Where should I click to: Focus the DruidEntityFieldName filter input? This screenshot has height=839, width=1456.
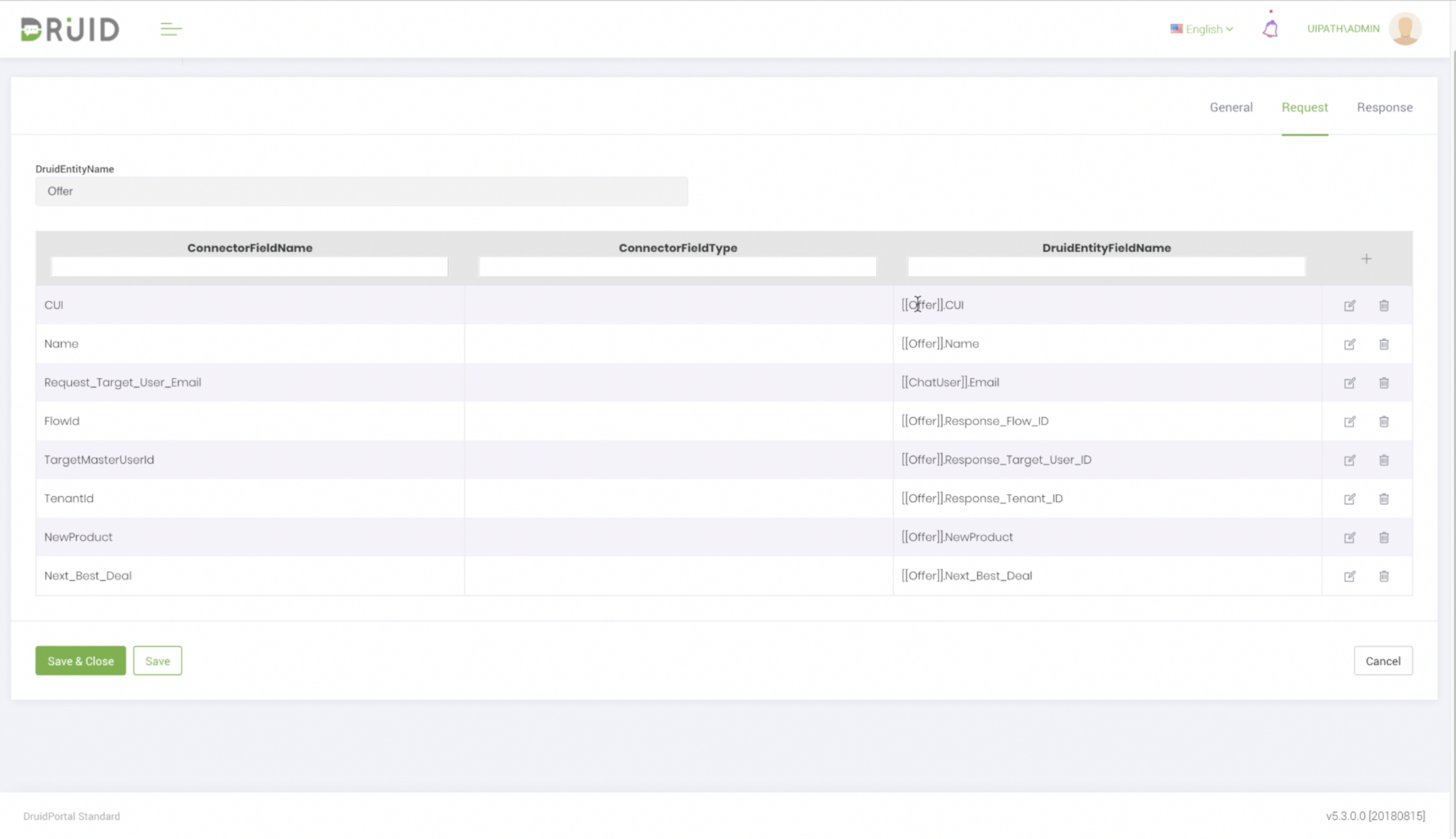click(x=1105, y=267)
